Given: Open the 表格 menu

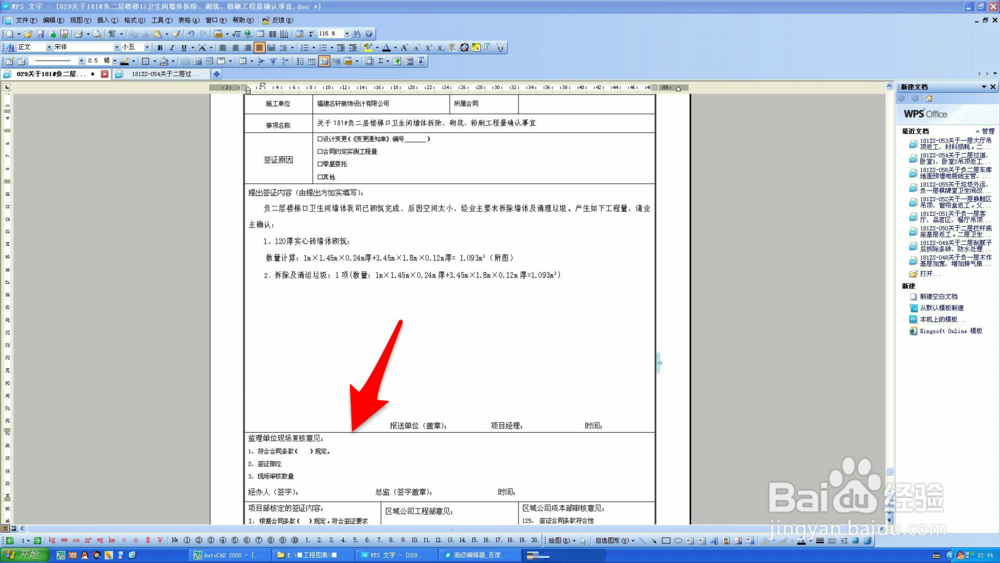Looking at the screenshot, I should 188,20.
